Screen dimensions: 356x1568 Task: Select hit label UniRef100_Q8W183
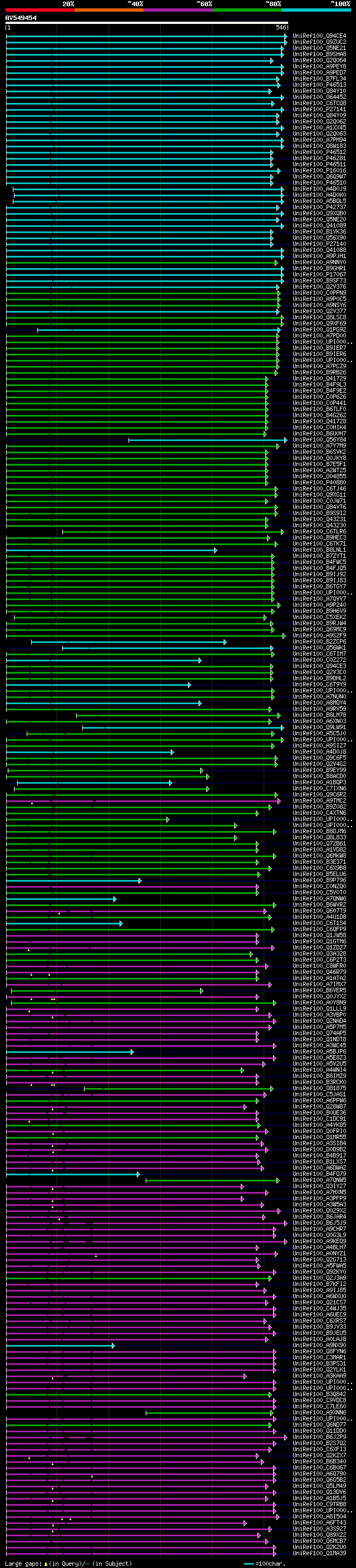tap(319, 146)
